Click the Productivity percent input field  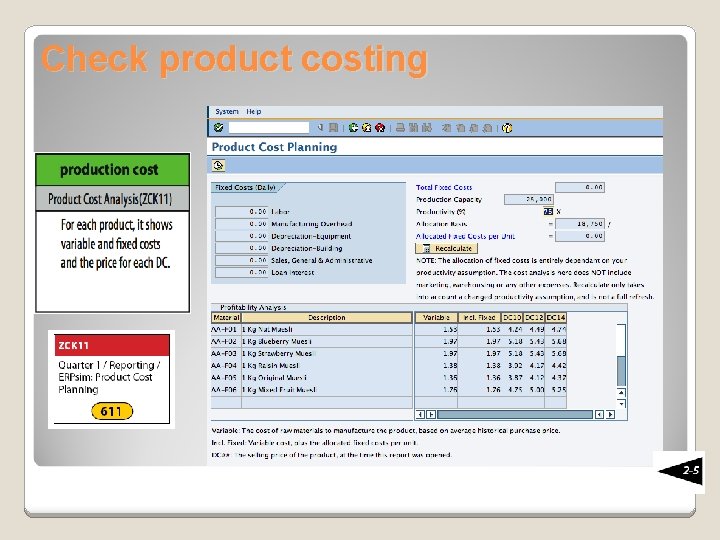[x=548, y=212]
